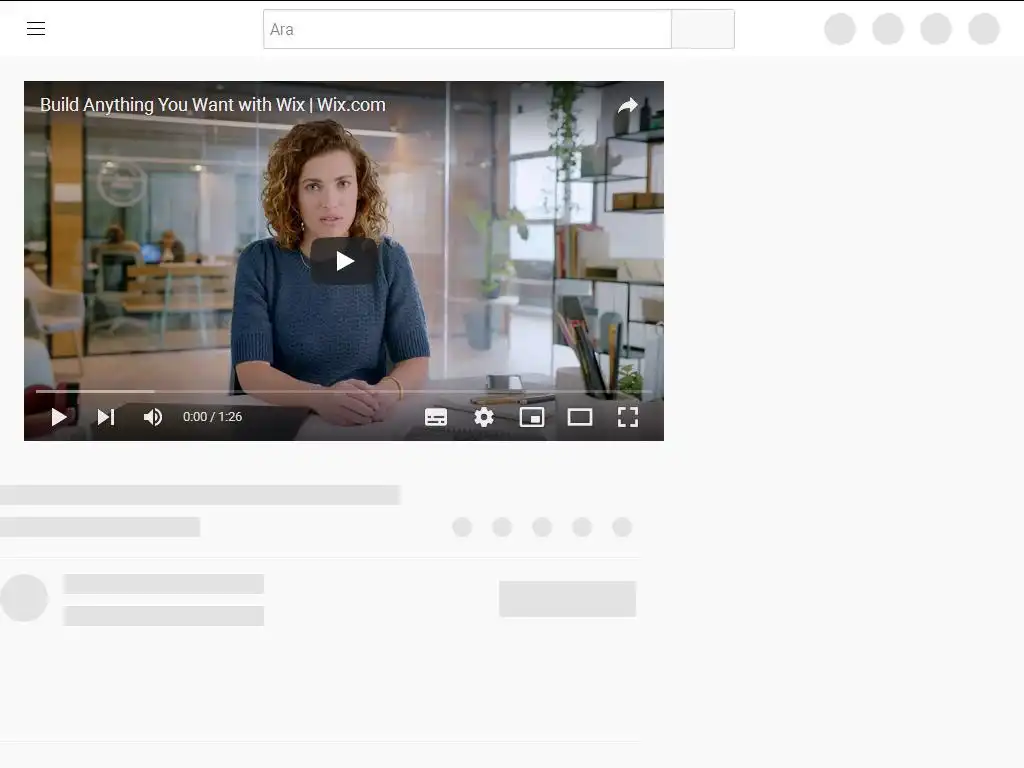The width and height of the screenshot is (1024, 768).
Task: Open the hamburger guide menu
Action: pyautogui.click(x=36, y=29)
